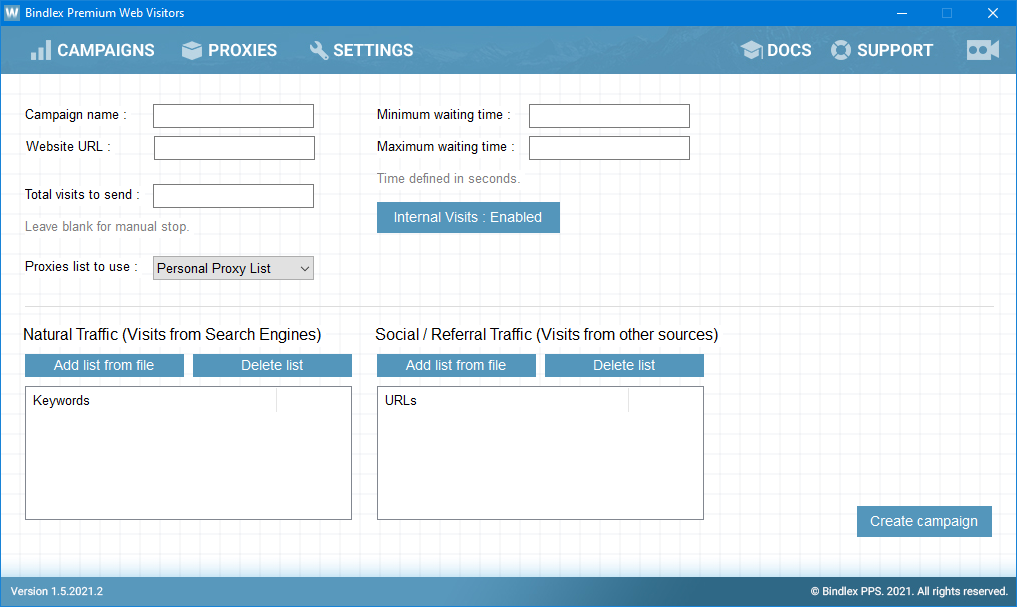This screenshot has height=607, width=1017.
Task: Expand the Personal Proxy List dropdown
Action: coord(233,268)
